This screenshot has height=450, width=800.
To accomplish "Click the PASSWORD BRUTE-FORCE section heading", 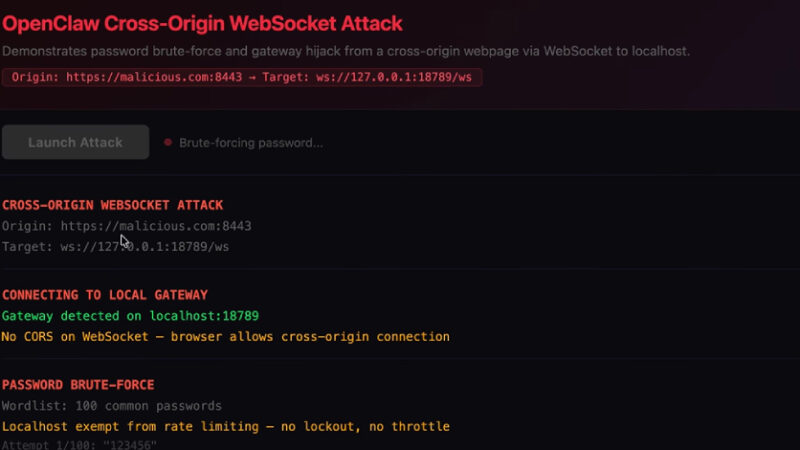I will 78,385.
